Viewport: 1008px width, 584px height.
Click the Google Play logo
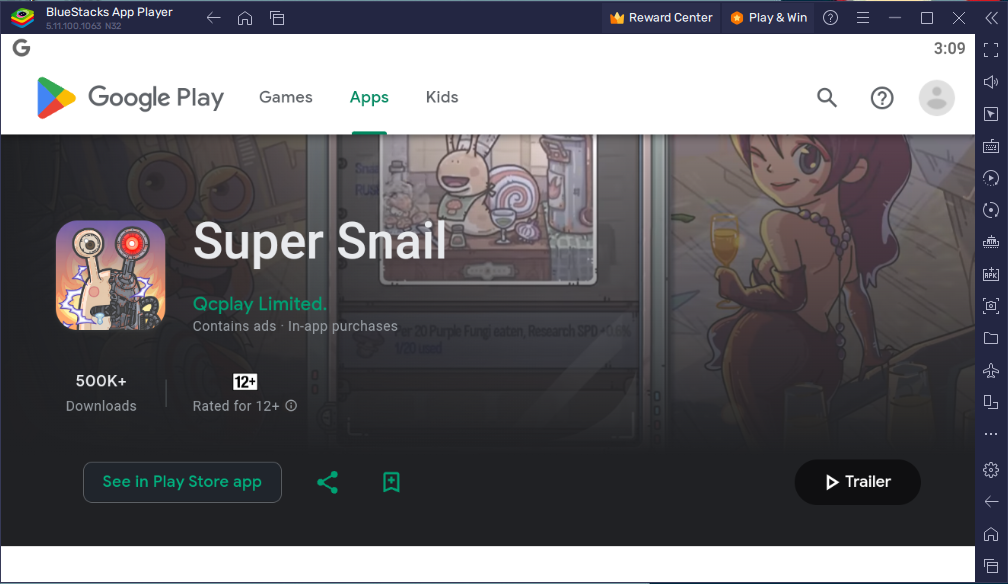[130, 98]
